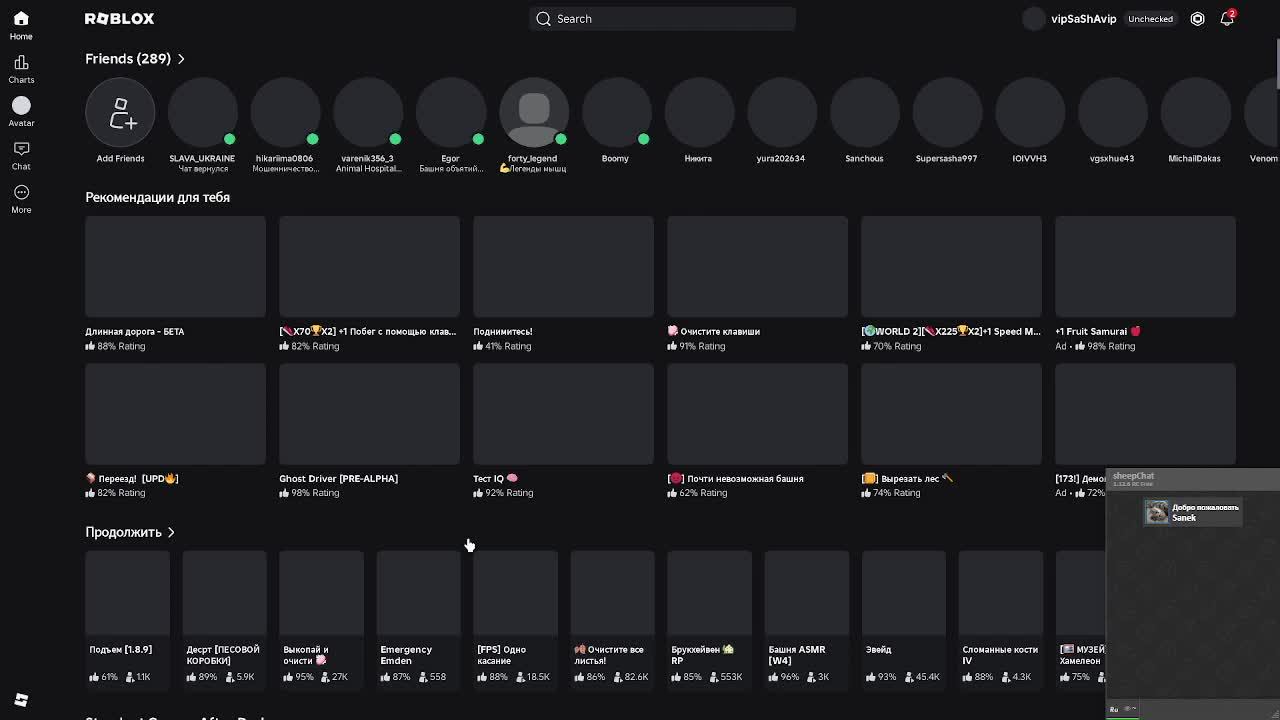
Task: Open the Robux balance icon
Action: coord(1197,19)
